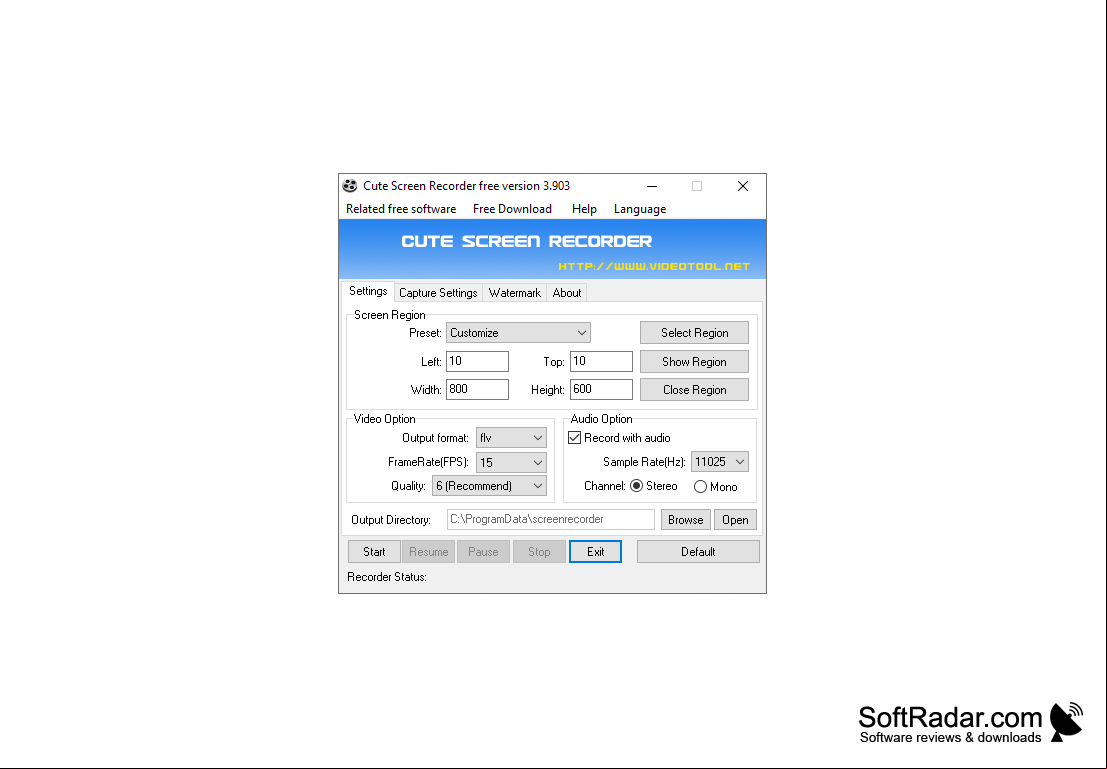Start the screen recording

(374, 552)
